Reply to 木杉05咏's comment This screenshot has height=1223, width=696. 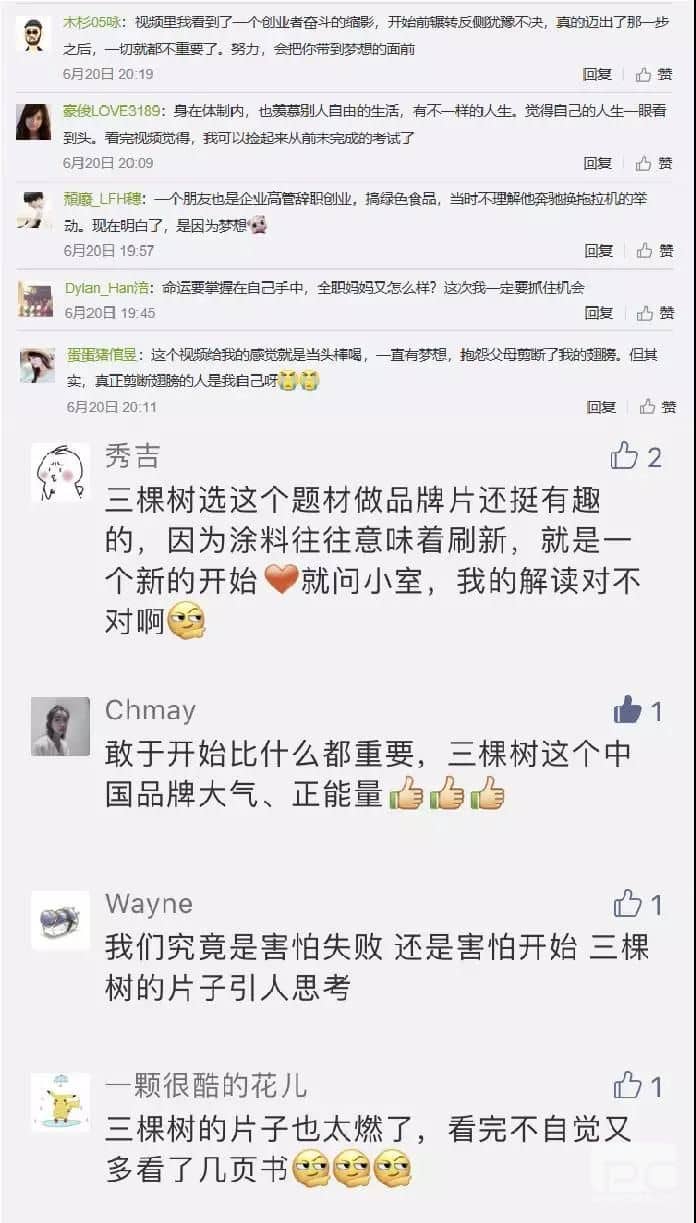(597, 75)
